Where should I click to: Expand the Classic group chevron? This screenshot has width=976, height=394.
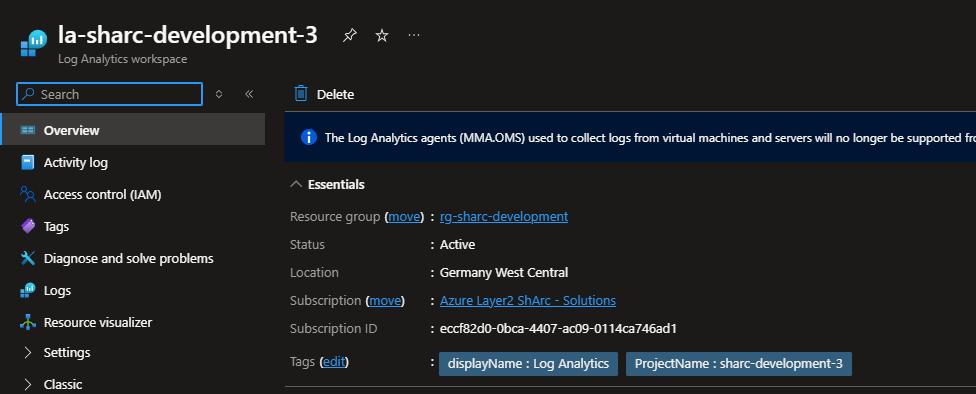pyautogui.click(x=27, y=384)
